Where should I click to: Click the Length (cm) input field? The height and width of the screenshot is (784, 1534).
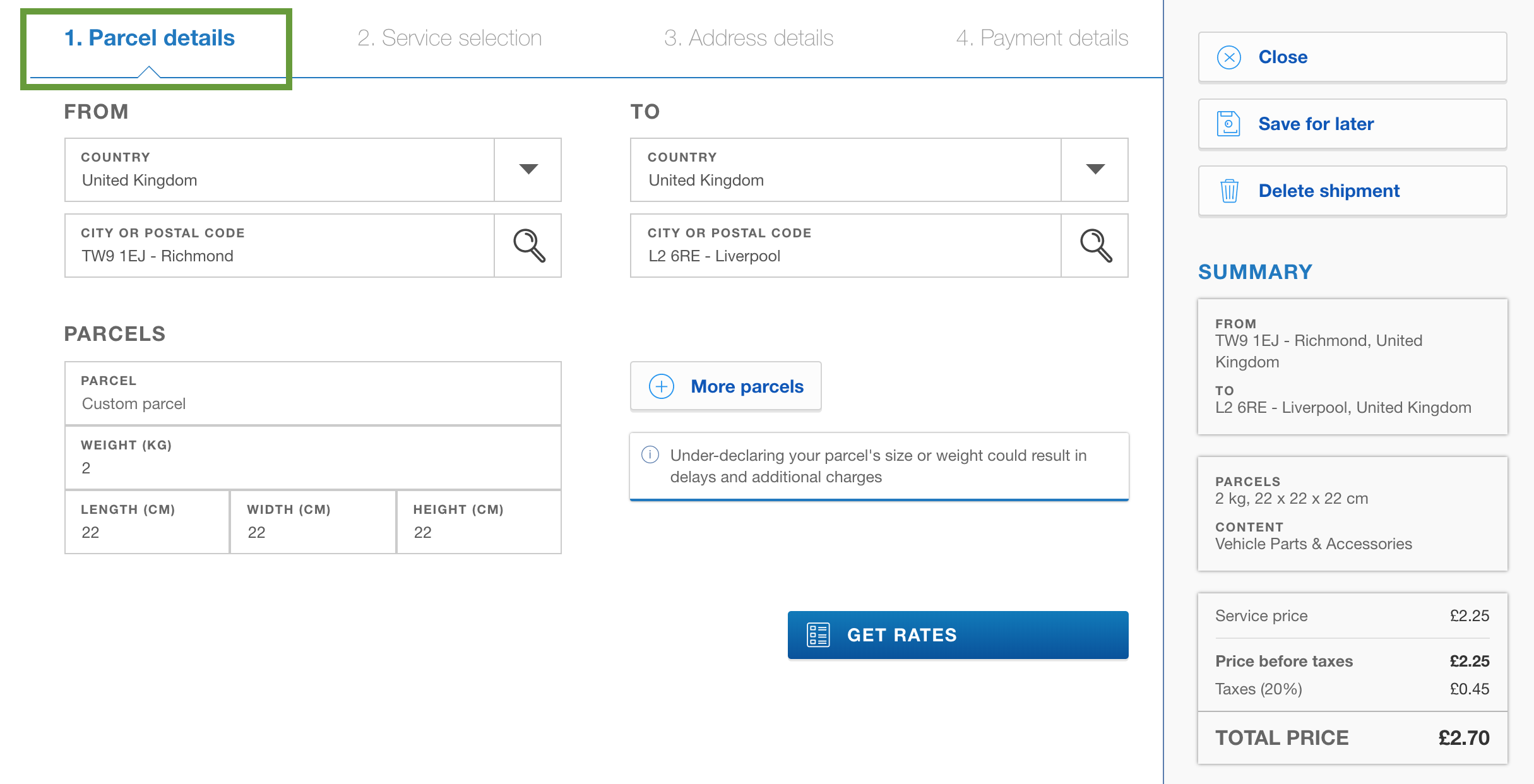point(147,522)
